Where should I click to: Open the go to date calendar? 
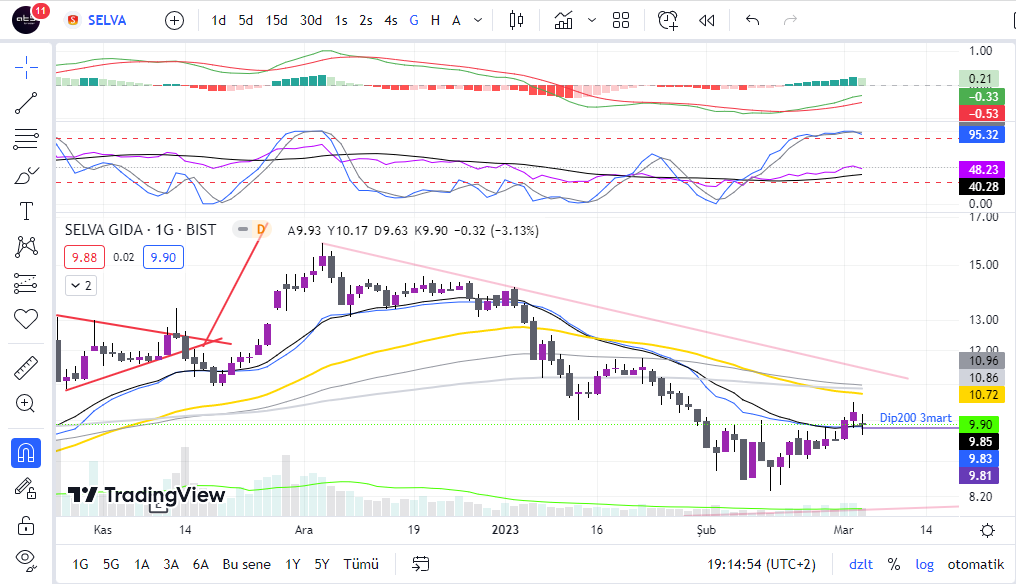coord(421,565)
